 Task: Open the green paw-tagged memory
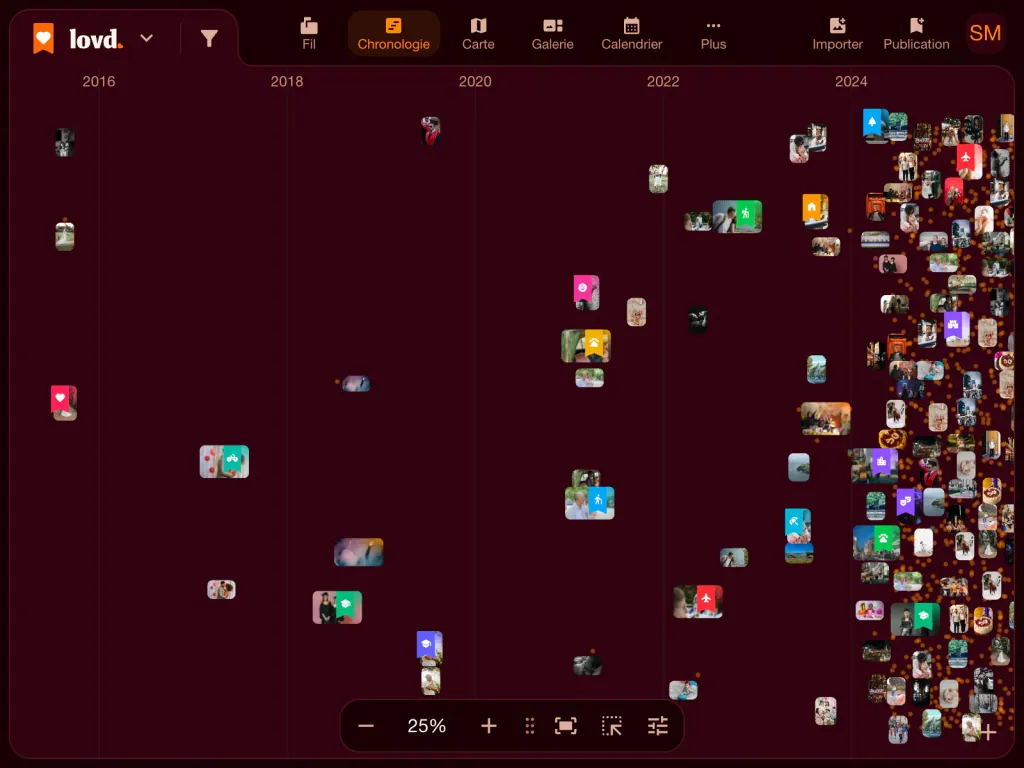click(x=876, y=542)
